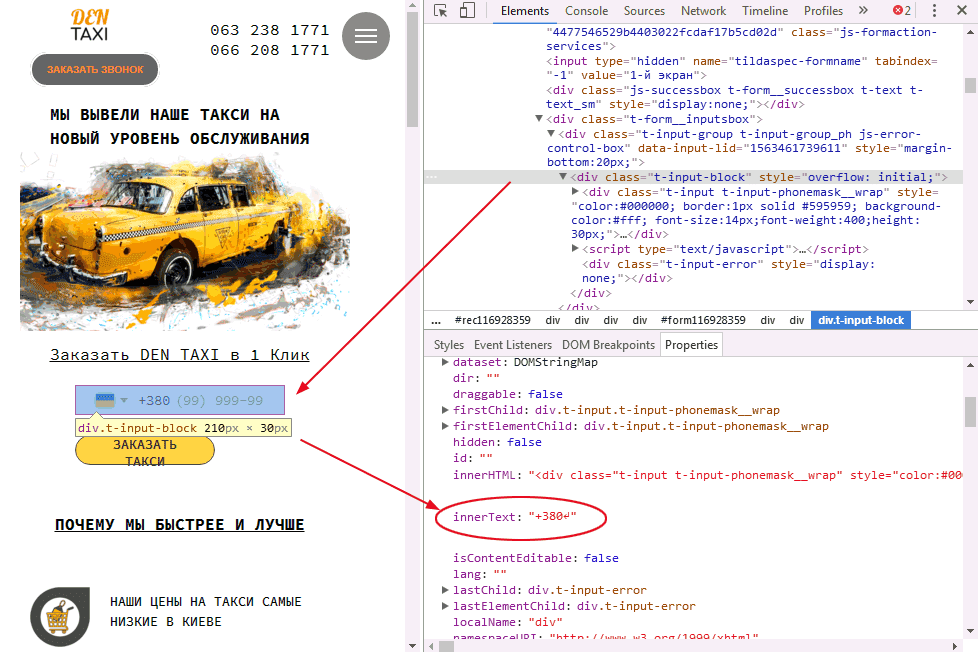This screenshot has height=652, width=978.
Task: Collapse the t-input-block div in the DOM tree
Action: 563,177
